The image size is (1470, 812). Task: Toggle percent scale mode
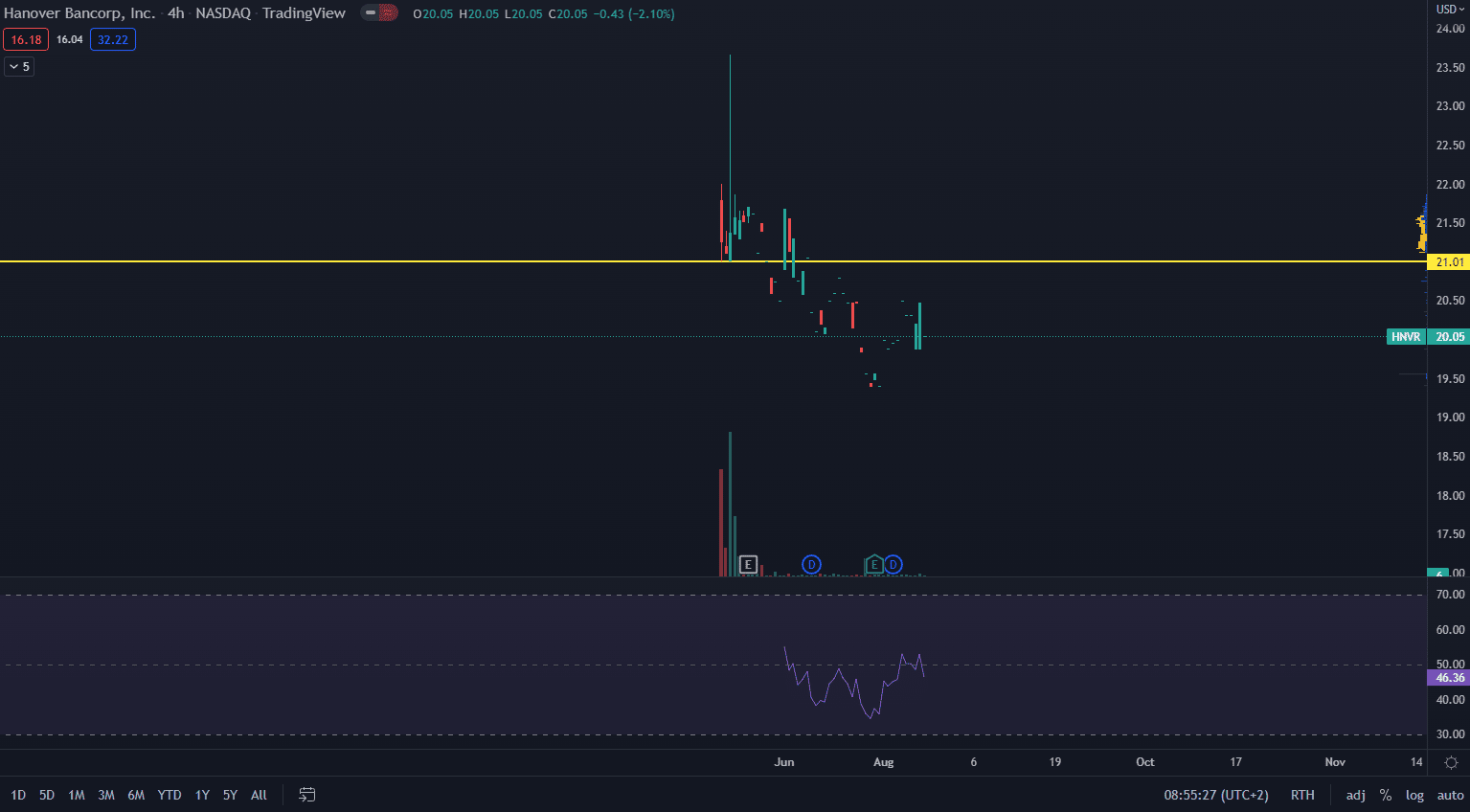point(1385,795)
